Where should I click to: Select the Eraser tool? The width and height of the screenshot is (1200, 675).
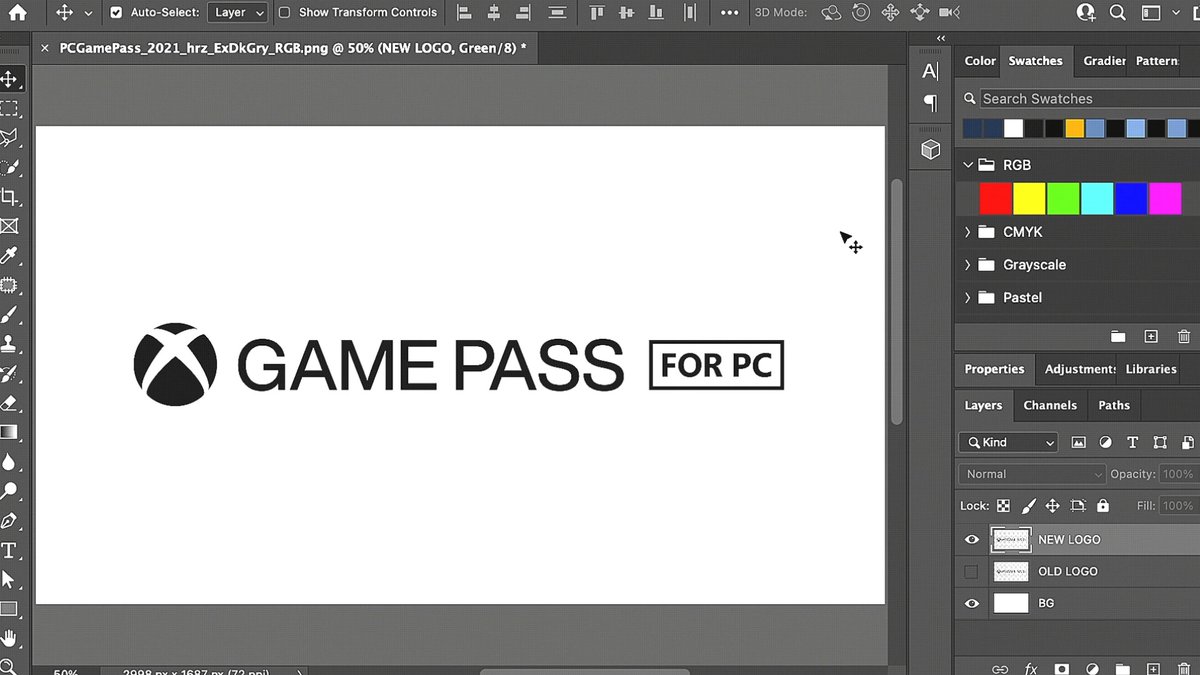pos(9,403)
